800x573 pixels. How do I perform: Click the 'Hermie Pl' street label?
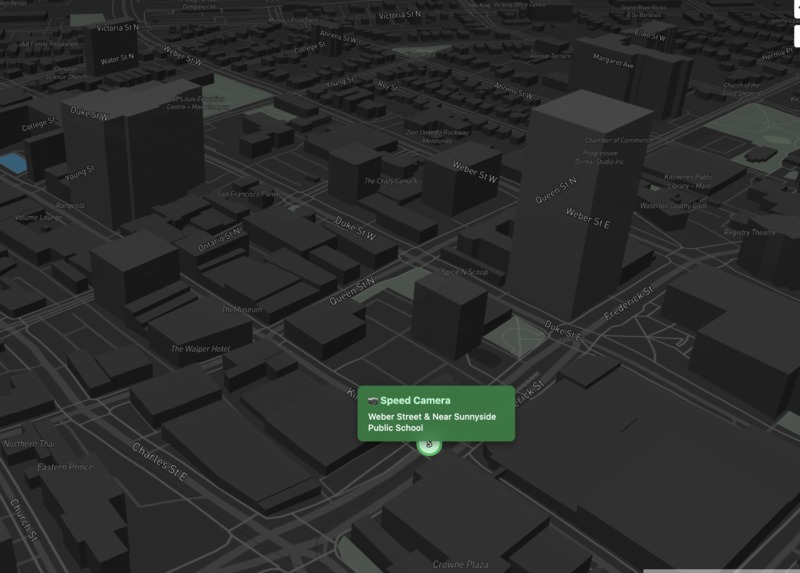pos(778,54)
